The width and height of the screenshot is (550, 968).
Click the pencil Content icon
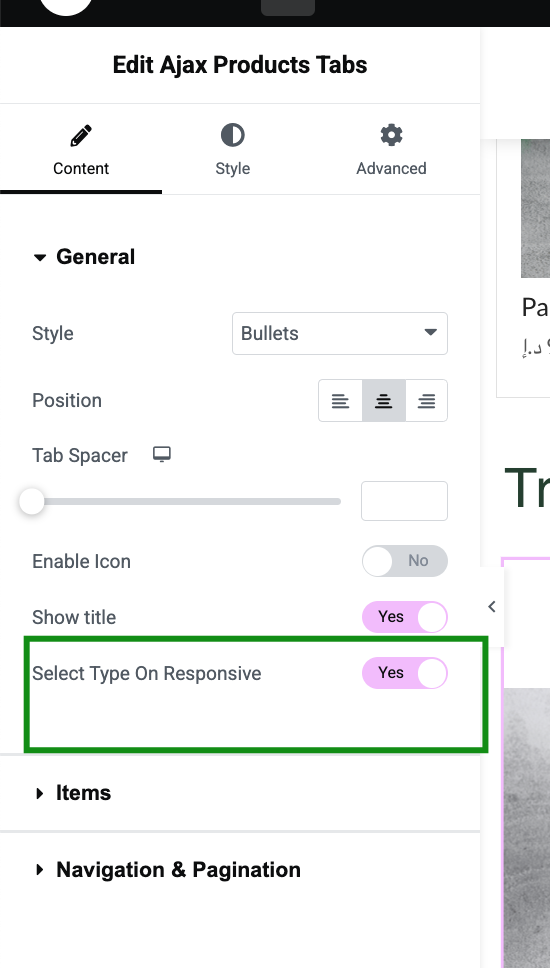coord(81,135)
